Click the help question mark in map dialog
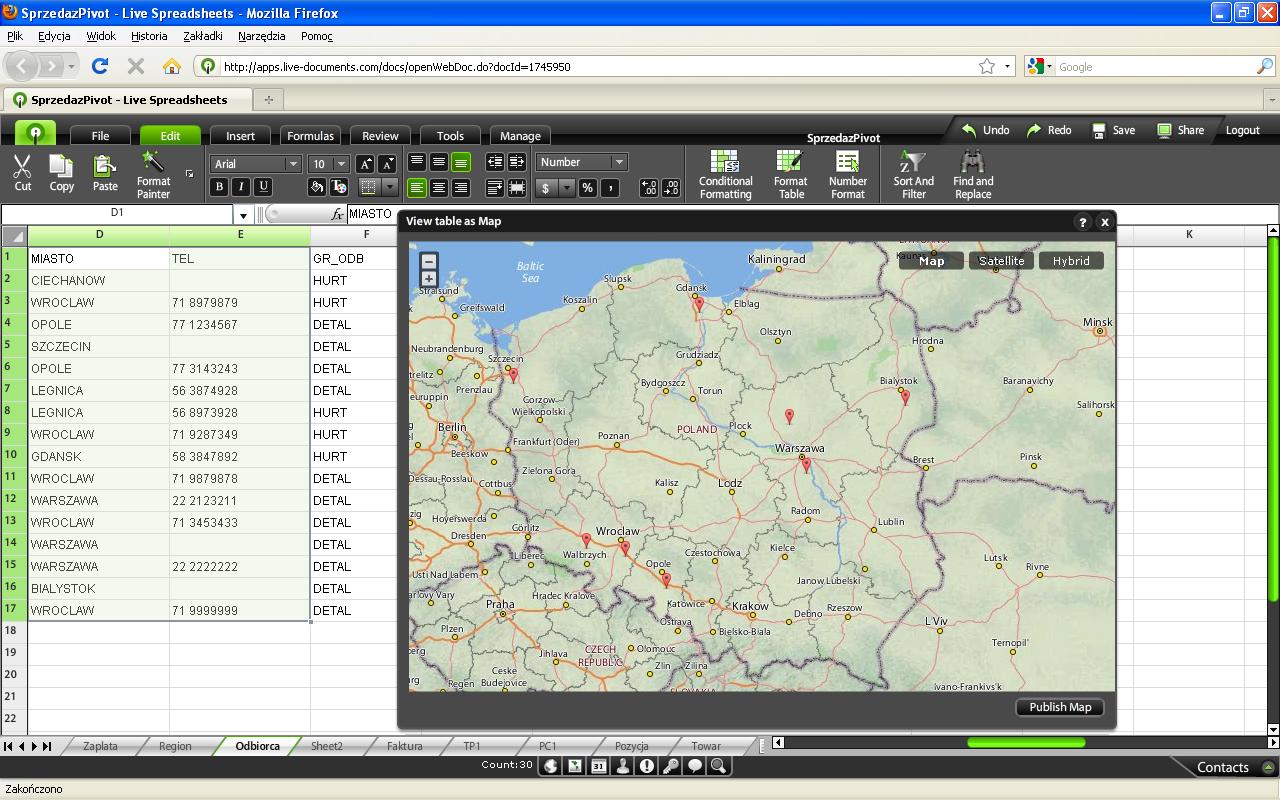This screenshot has width=1280, height=800. tap(1082, 222)
